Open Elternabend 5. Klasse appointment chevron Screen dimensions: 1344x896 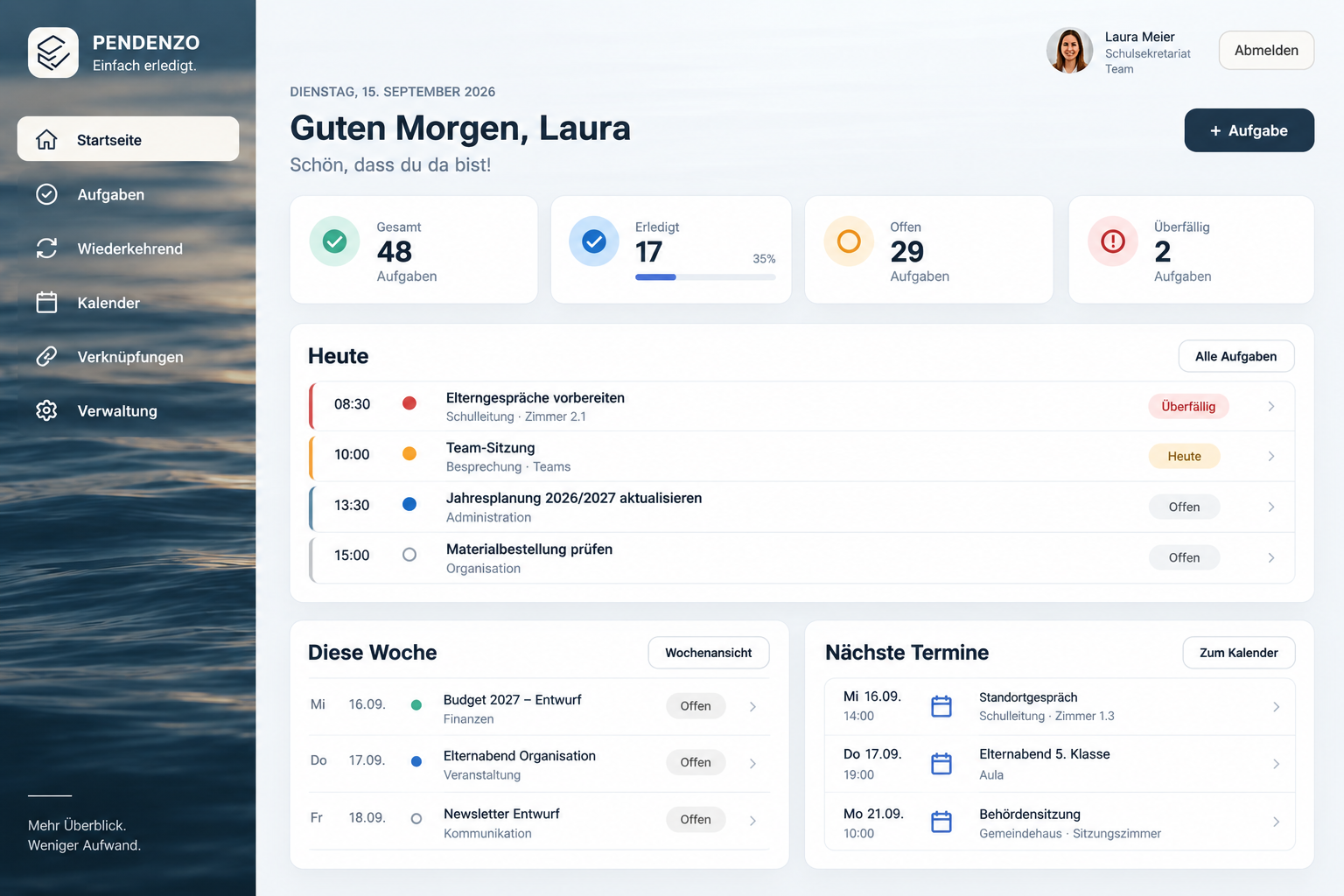pos(1276,764)
